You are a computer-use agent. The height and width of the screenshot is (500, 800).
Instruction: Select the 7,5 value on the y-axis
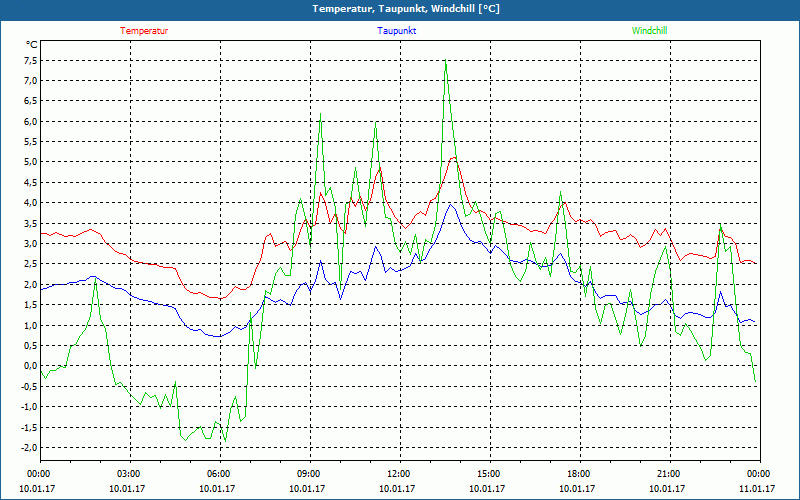point(29,59)
